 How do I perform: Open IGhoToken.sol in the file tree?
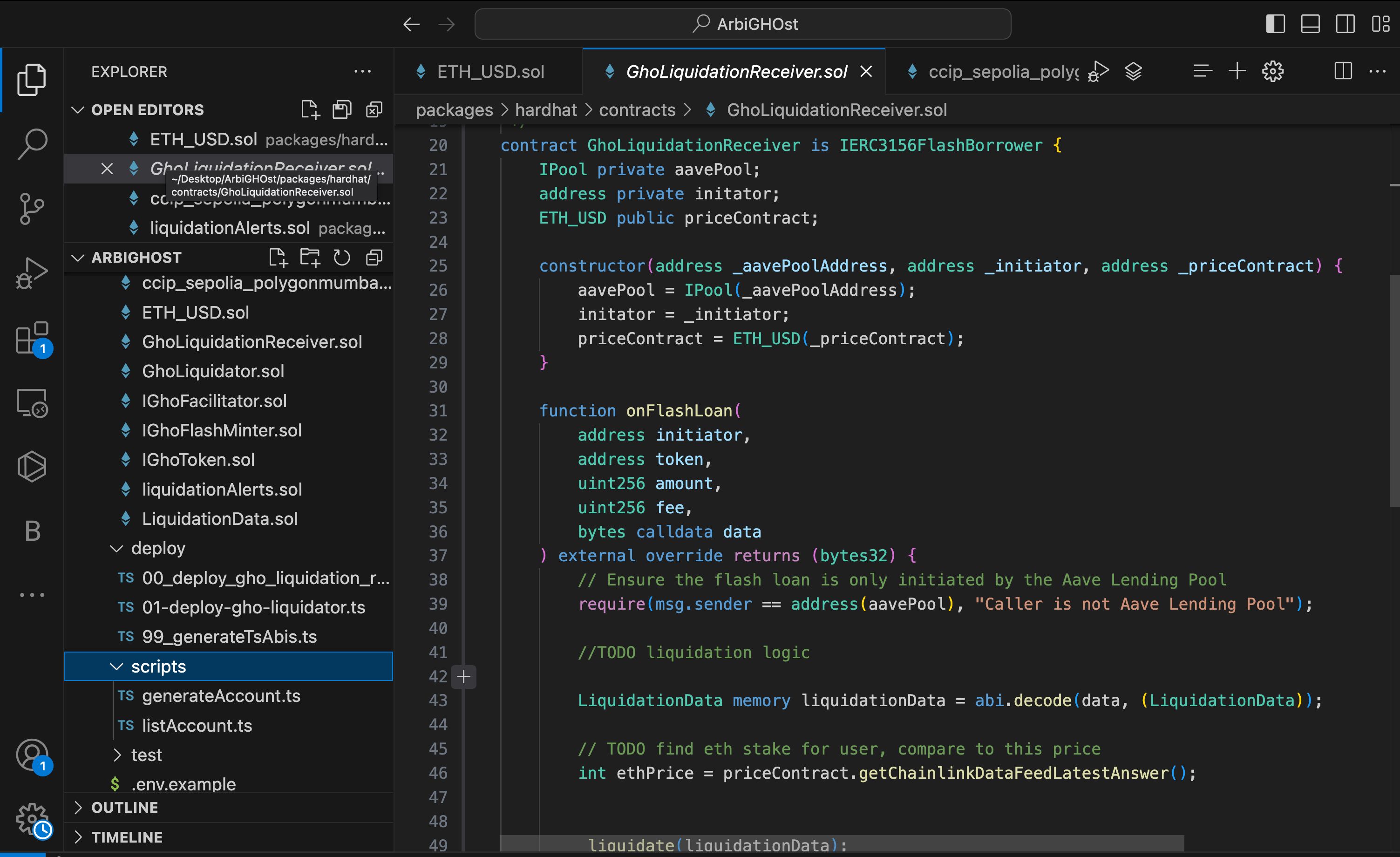click(x=228, y=460)
